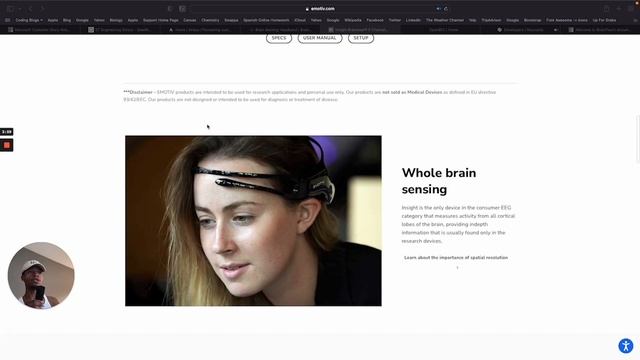This screenshot has height=360, width=640.
Task: Open the Up For Grabs bookmark
Action: pyautogui.click(x=604, y=20)
